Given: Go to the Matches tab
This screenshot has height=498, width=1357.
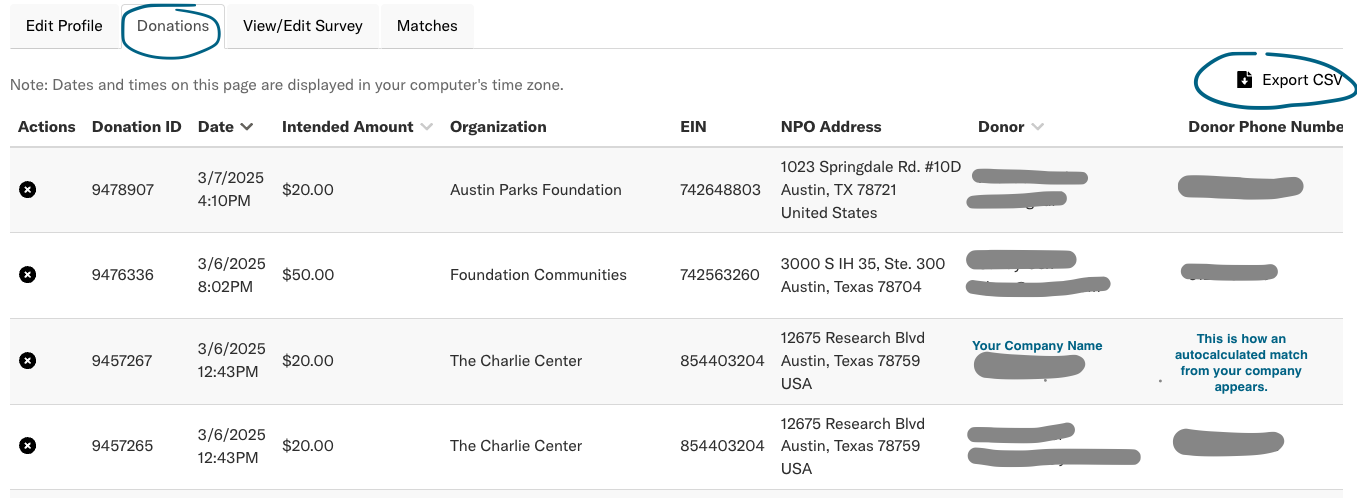Looking at the screenshot, I should 427,26.
